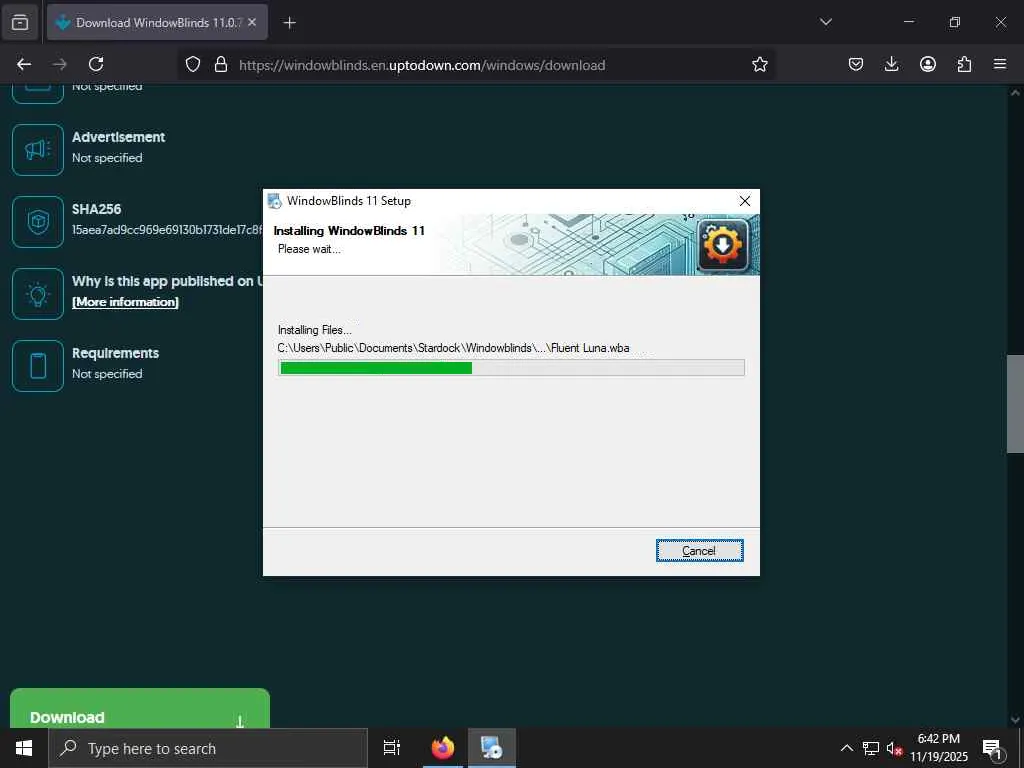Screen dimensions: 1024x768
Task: Click the Requirements phone icon
Action: [38, 366]
